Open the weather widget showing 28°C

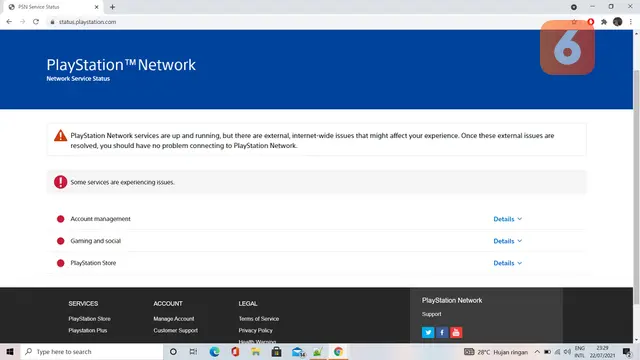pos(496,352)
